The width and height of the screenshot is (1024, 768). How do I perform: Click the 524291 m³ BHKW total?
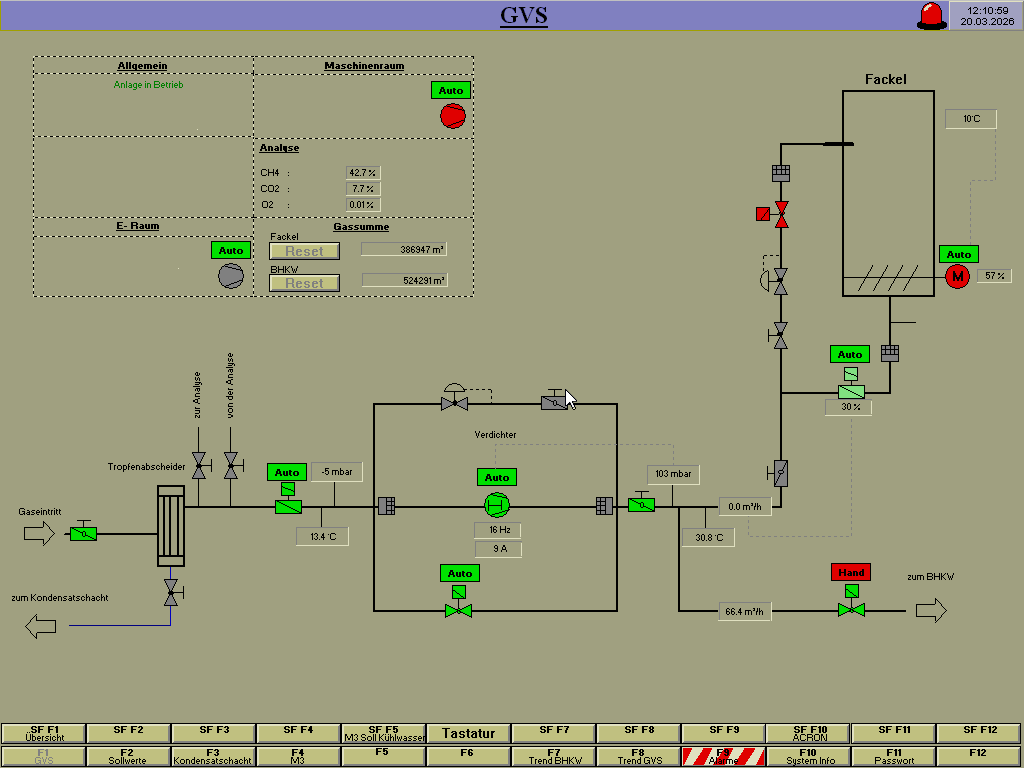[404, 280]
